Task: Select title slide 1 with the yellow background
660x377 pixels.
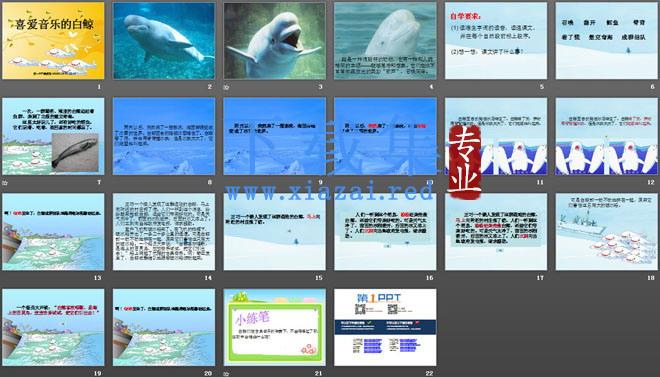Action: pyautogui.click(x=53, y=41)
